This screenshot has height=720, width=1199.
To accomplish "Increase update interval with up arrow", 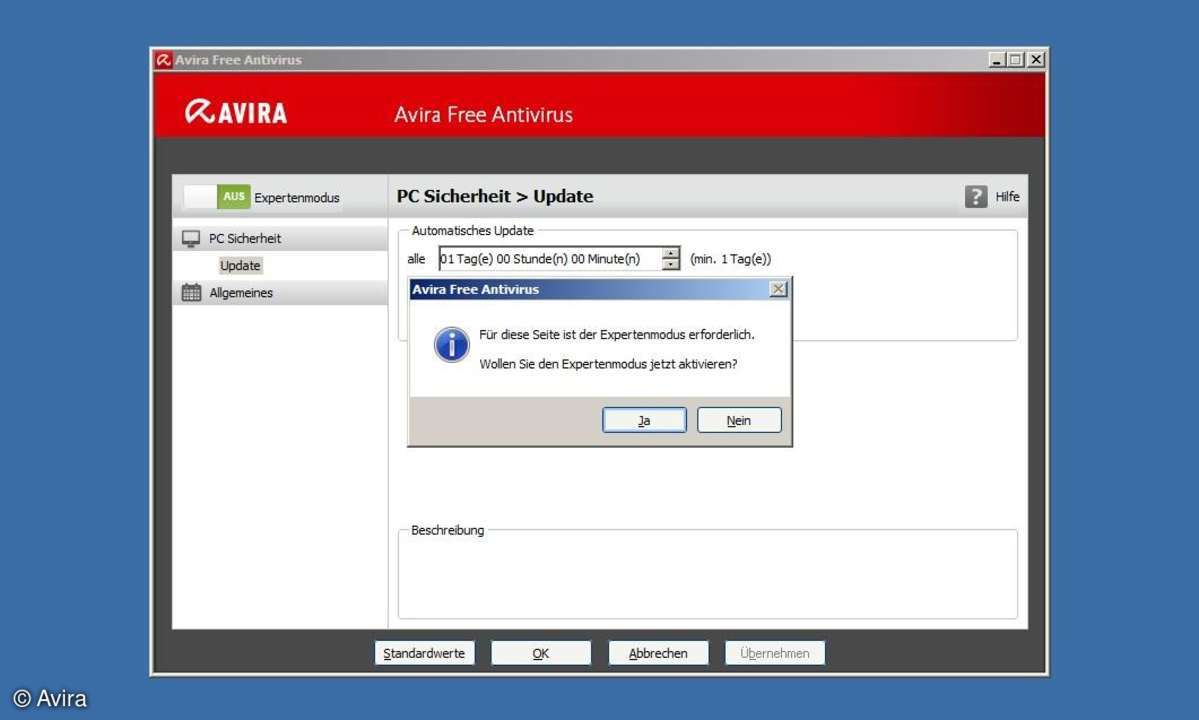I will (671, 253).
